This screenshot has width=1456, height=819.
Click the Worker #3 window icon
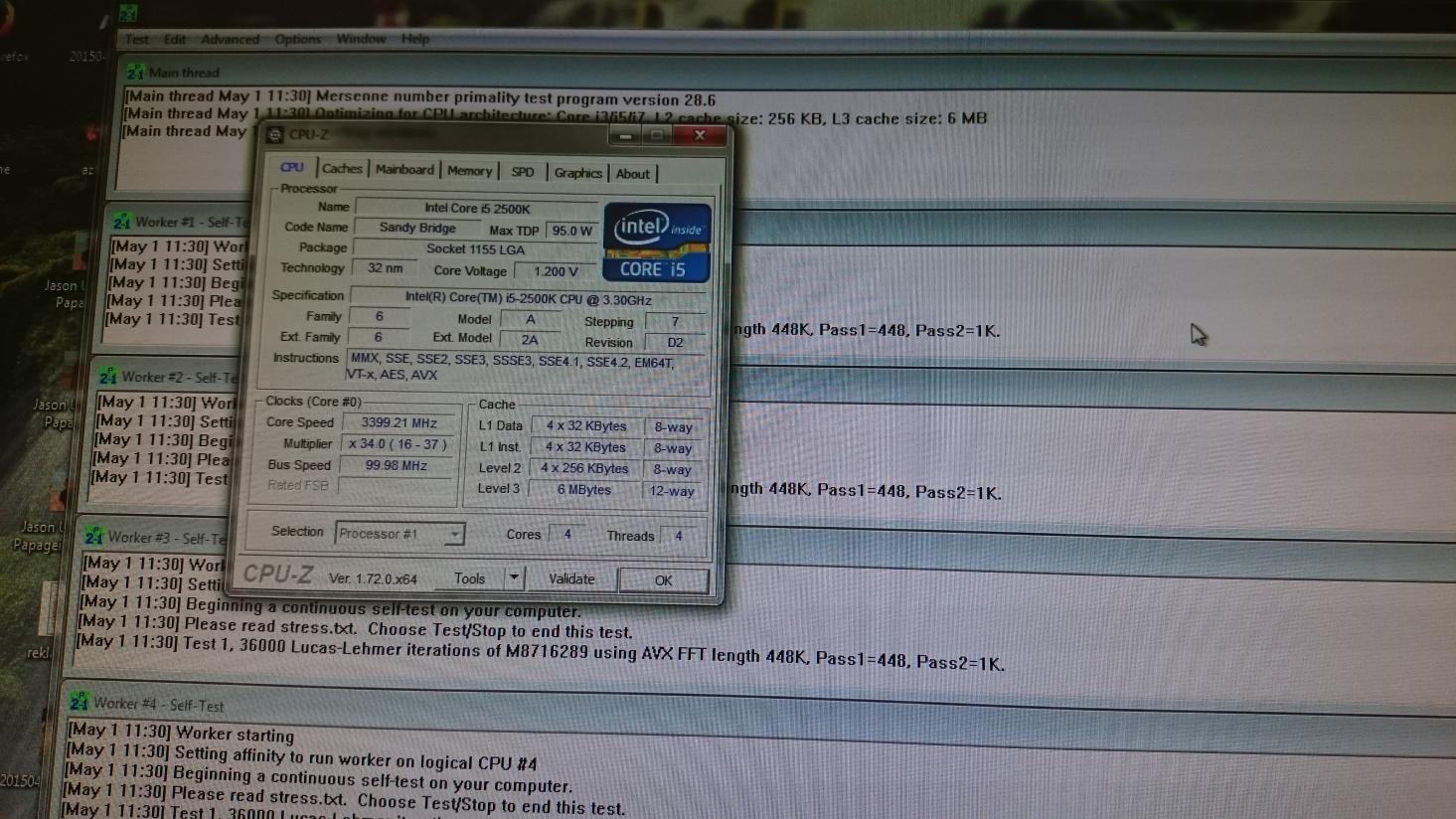point(94,537)
